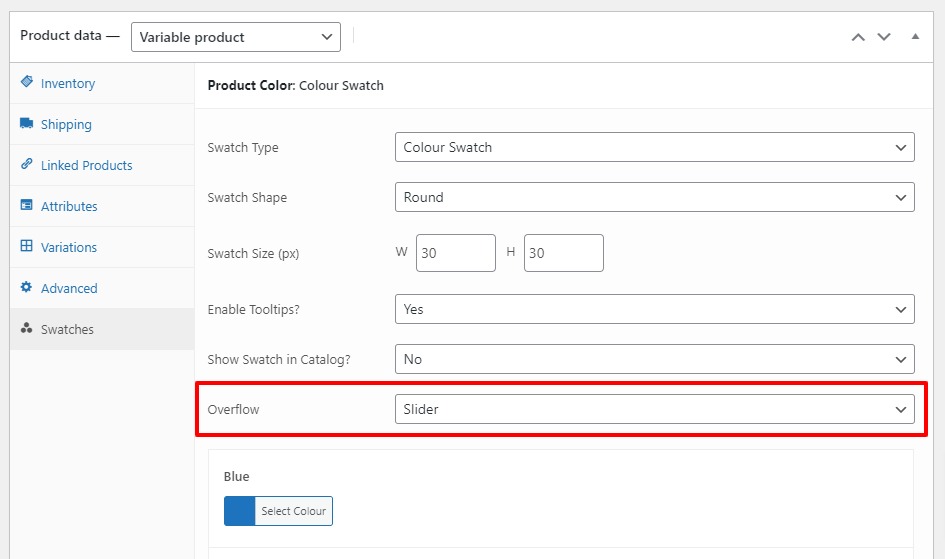Click the Swatches dots icon
Screen dimensions: 945x559
pyautogui.click(x=27, y=328)
